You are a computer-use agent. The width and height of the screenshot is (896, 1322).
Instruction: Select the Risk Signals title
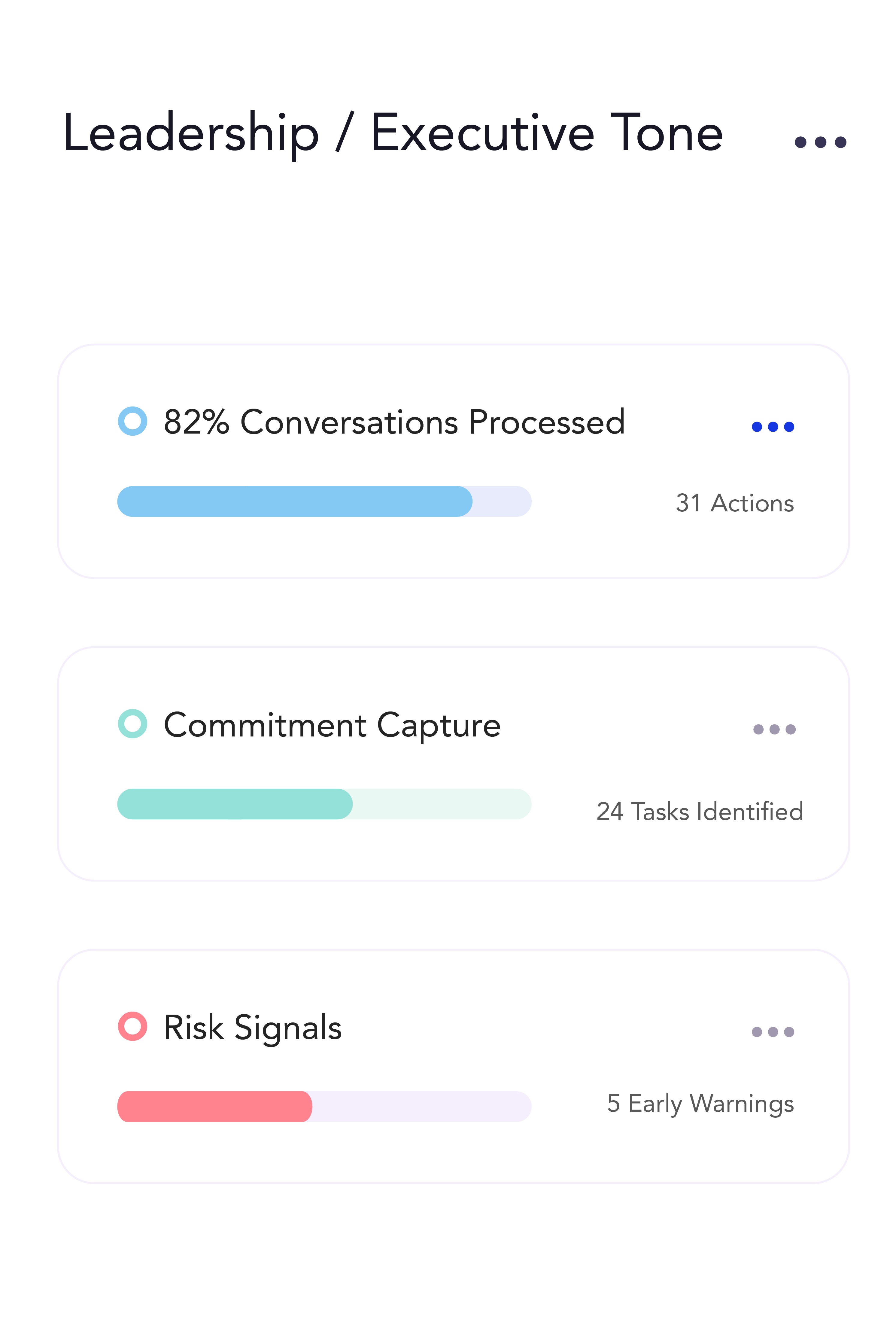(x=252, y=1028)
